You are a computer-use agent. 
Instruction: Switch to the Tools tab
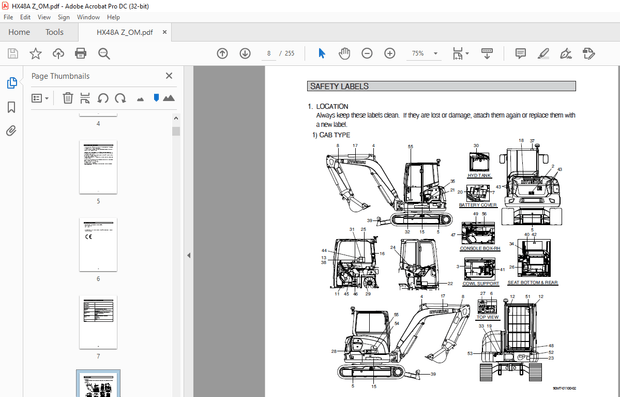point(54,32)
